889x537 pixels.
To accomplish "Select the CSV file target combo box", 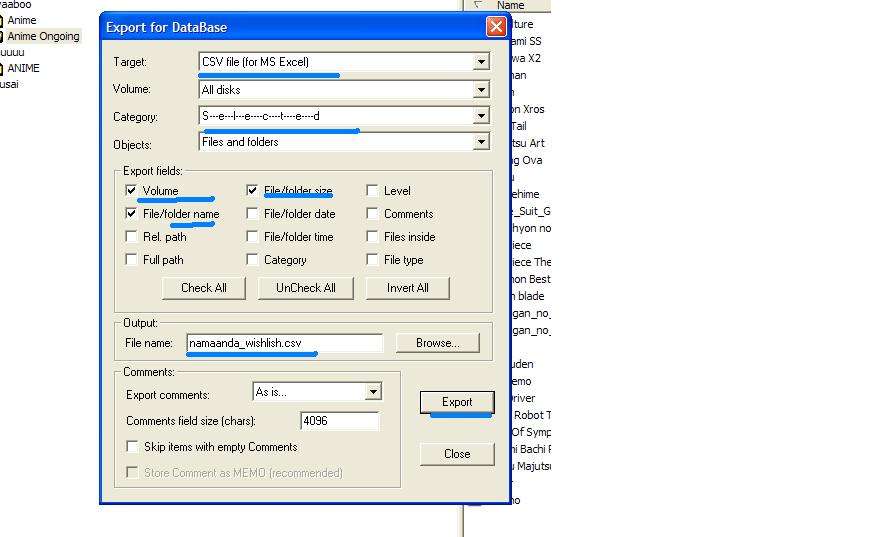I will 344,62.
